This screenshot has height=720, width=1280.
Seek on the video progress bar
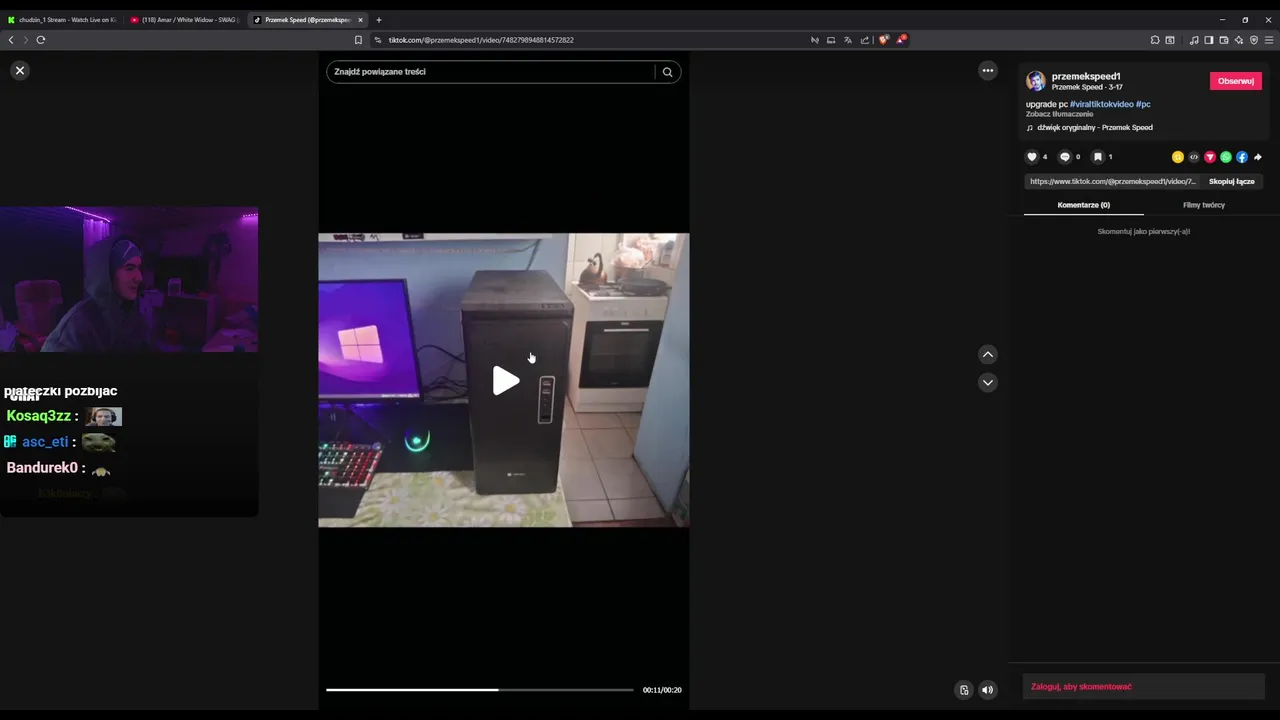[x=480, y=690]
